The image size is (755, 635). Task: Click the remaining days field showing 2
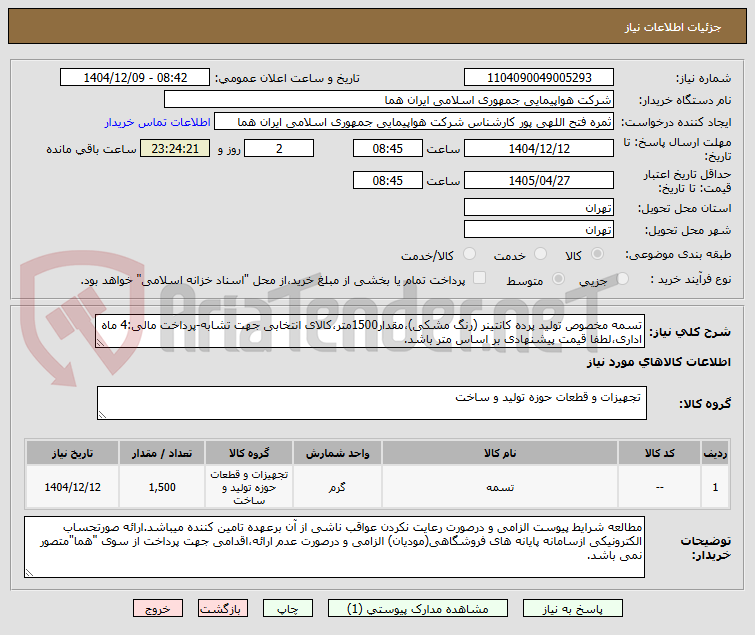click(x=279, y=148)
